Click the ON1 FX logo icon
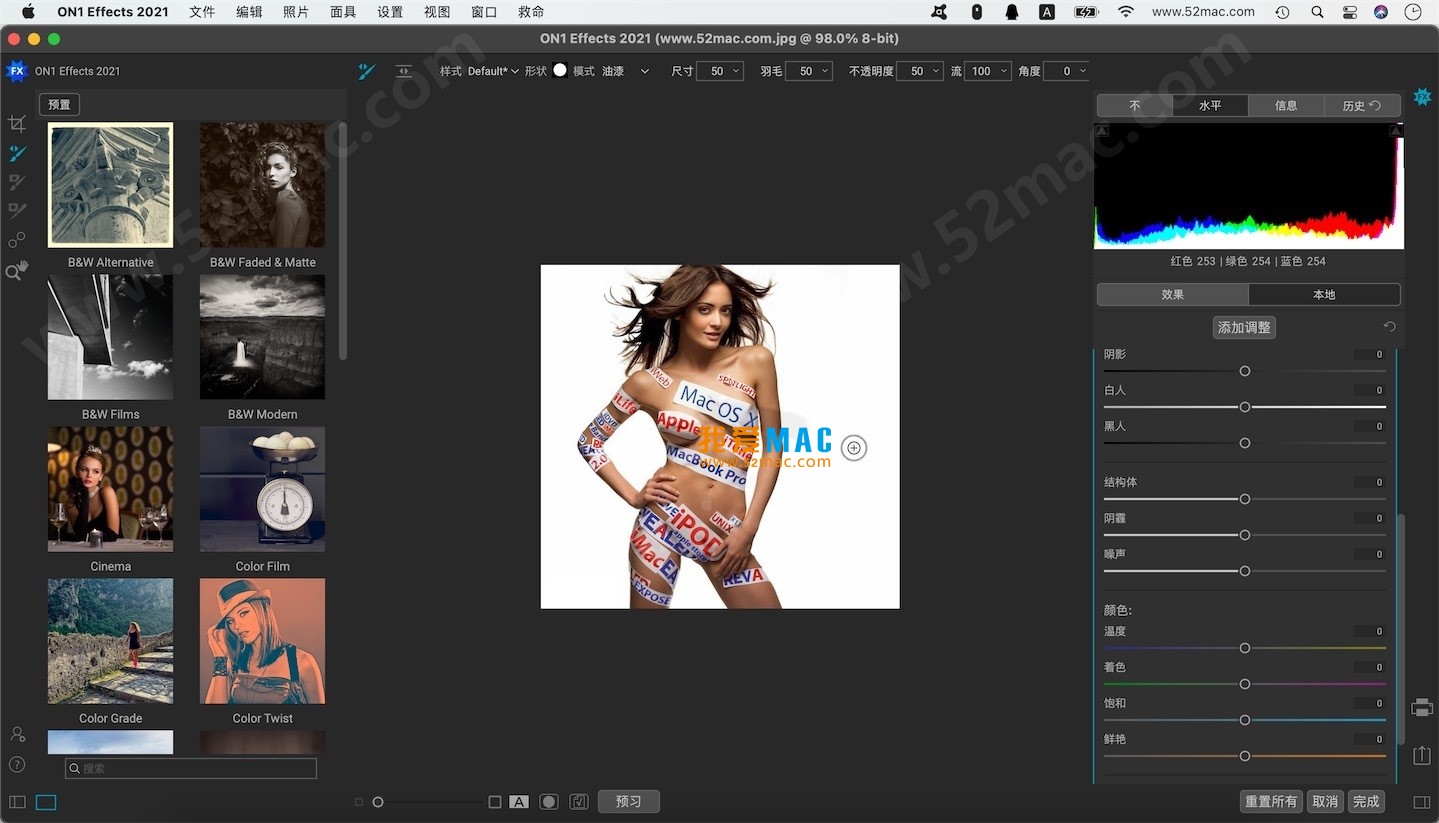This screenshot has height=823, width=1439. pyautogui.click(x=16, y=71)
